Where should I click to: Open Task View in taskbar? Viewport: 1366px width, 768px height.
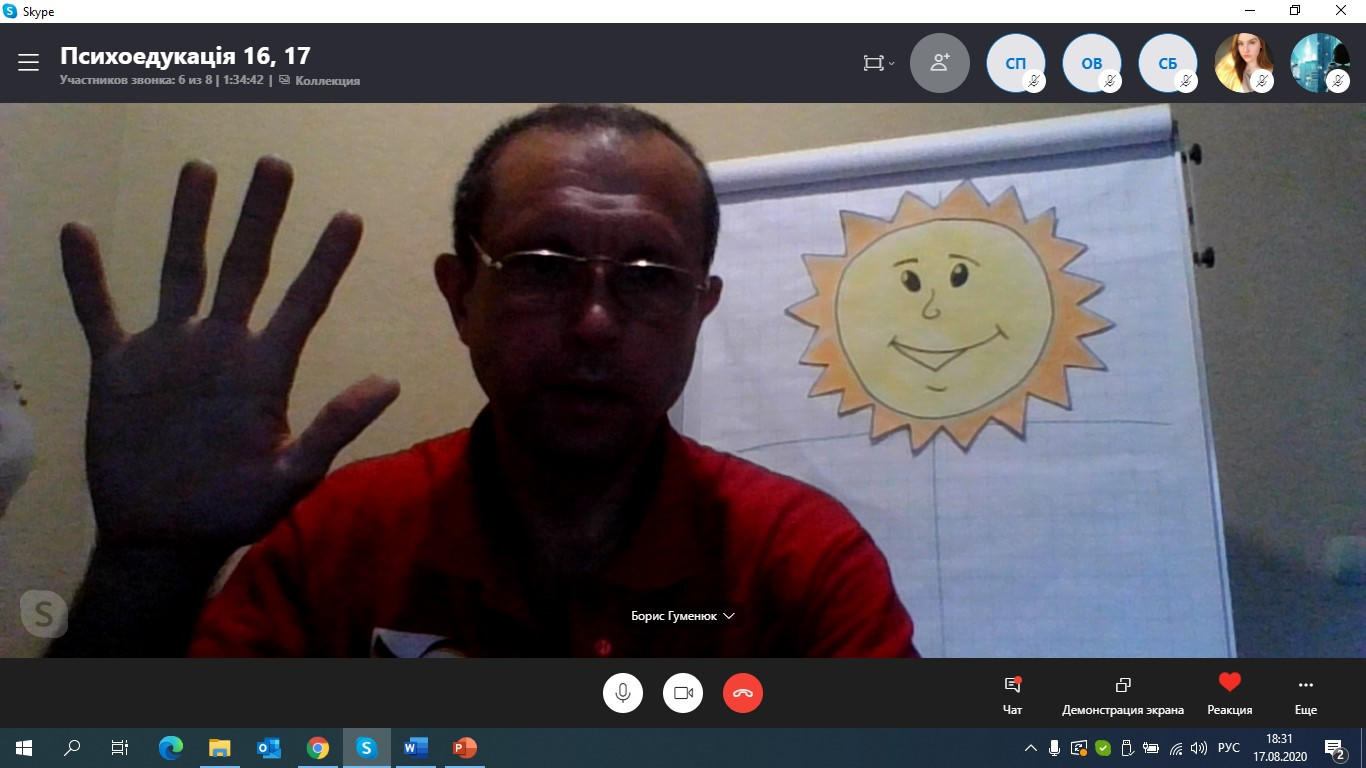[x=120, y=747]
